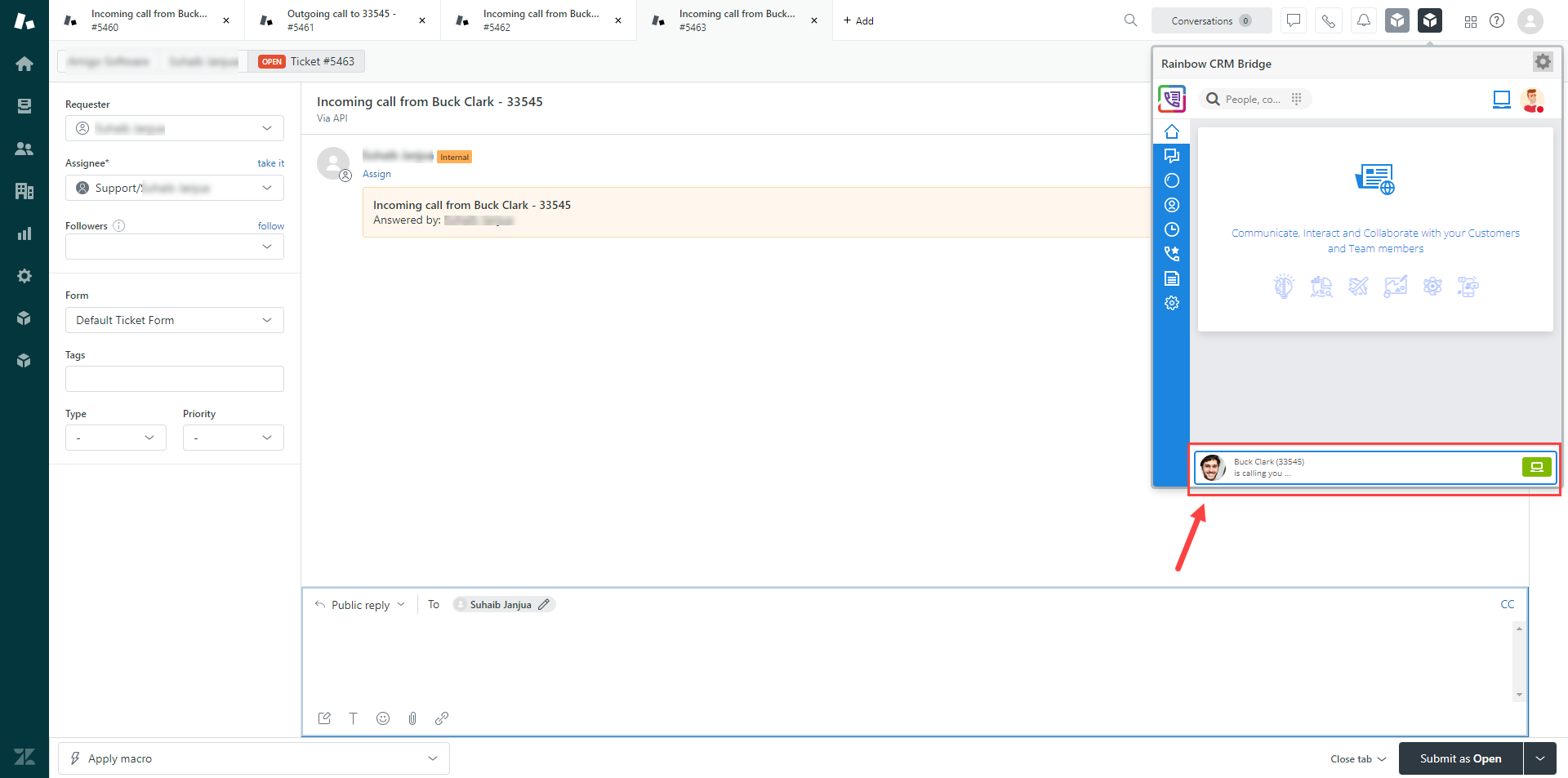The height and width of the screenshot is (778, 1568).
Task: Open Default Ticket Form dropdown
Action: pos(175,320)
